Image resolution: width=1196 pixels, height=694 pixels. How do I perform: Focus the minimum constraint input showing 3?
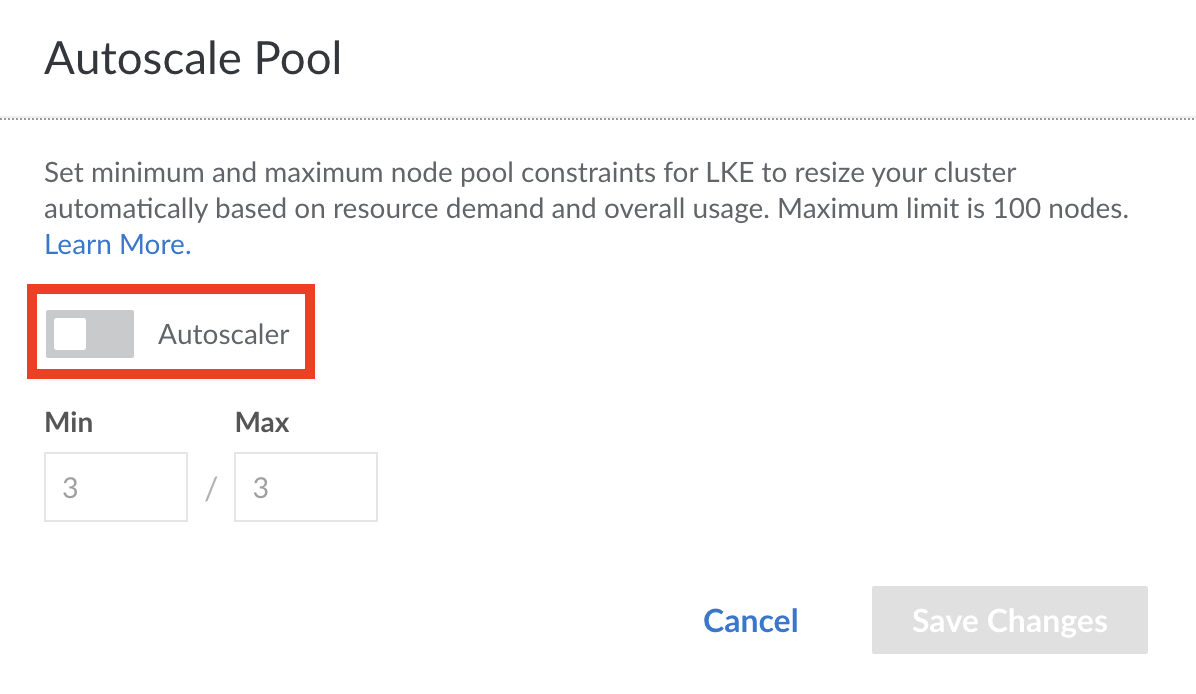click(x=115, y=487)
